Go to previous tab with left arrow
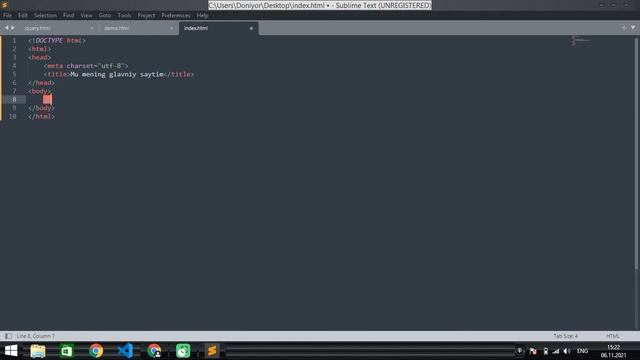 click(x=7, y=28)
